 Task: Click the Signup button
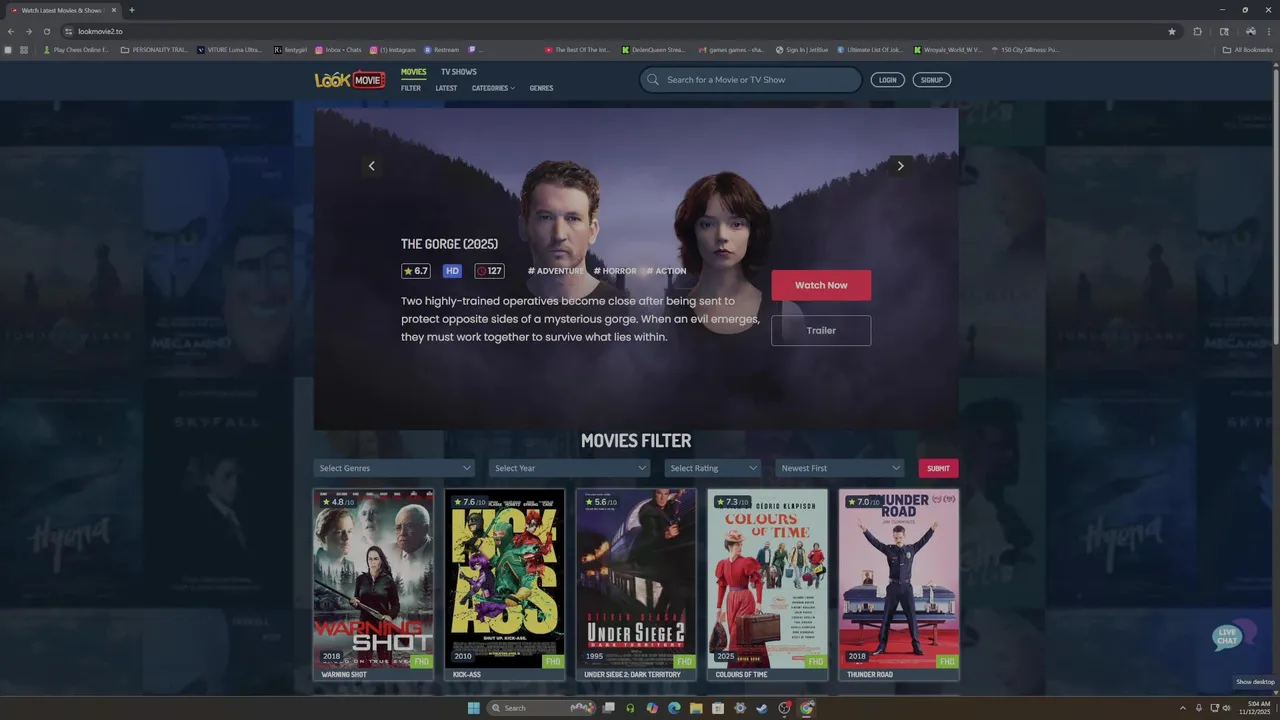(x=932, y=80)
